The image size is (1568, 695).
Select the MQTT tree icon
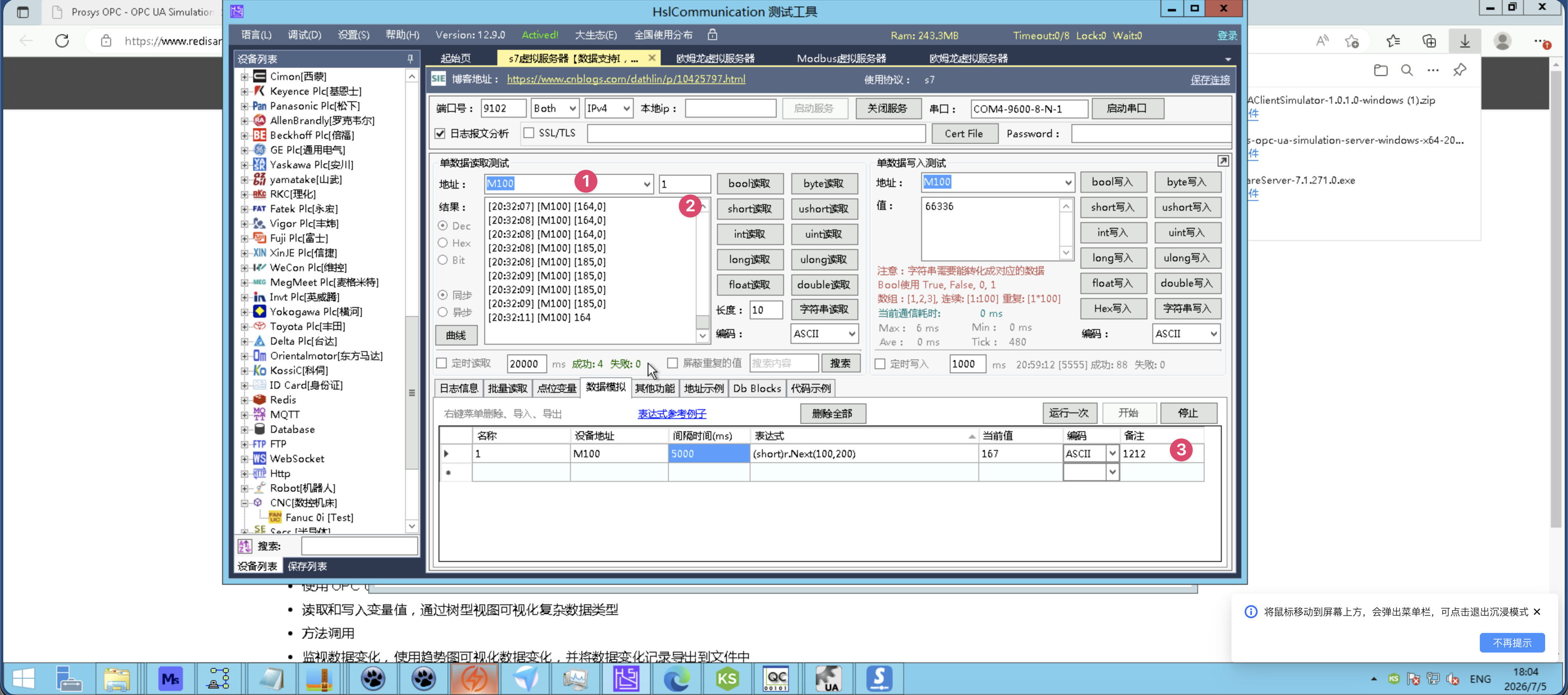pyautogui.click(x=259, y=414)
